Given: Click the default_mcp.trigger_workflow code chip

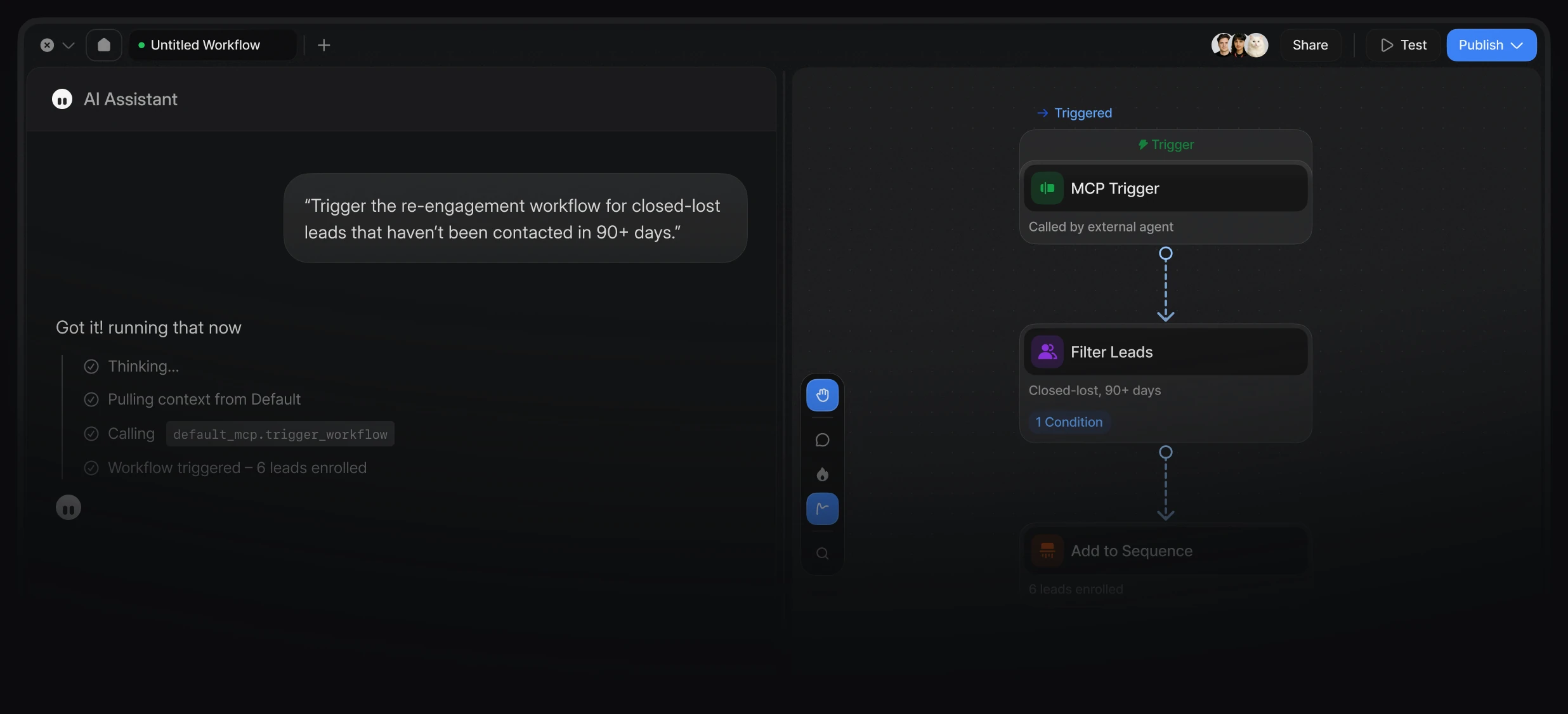Looking at the screenshot, I should pyautogui.click(x=280, y=434).
